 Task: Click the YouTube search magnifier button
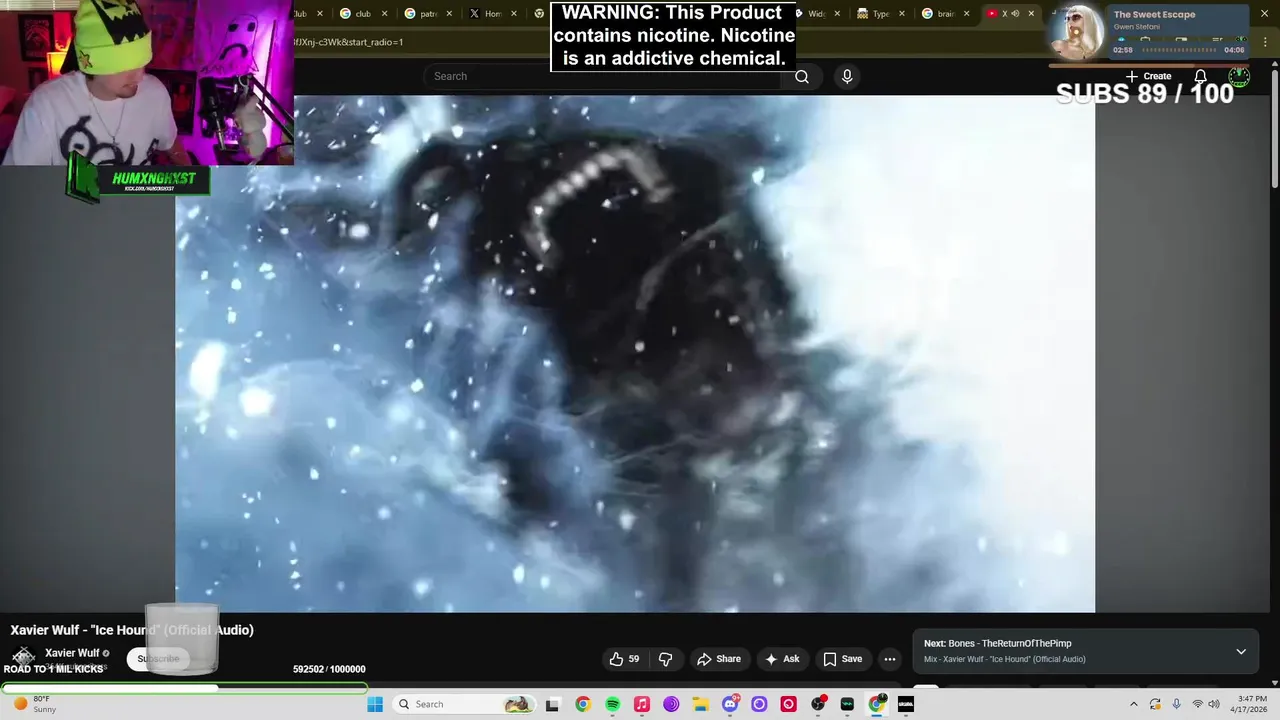[x=801, y=76]
